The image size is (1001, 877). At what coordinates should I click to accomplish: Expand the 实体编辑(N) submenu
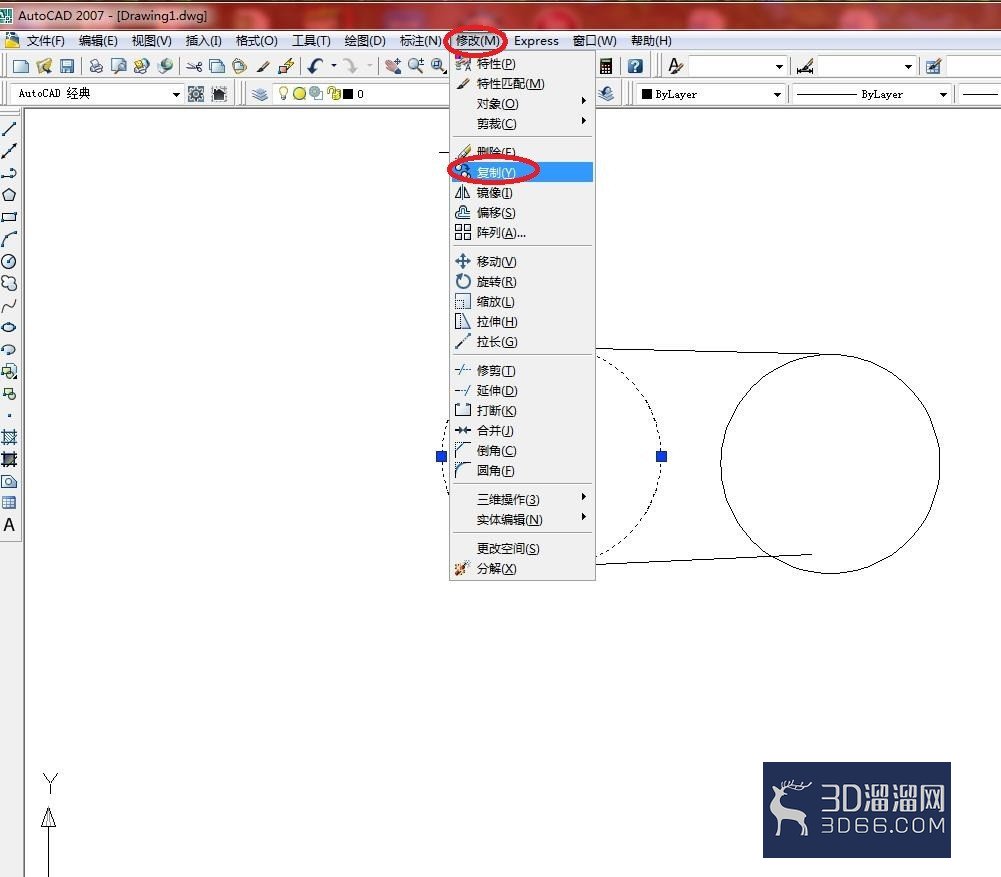tap(522, 520)
